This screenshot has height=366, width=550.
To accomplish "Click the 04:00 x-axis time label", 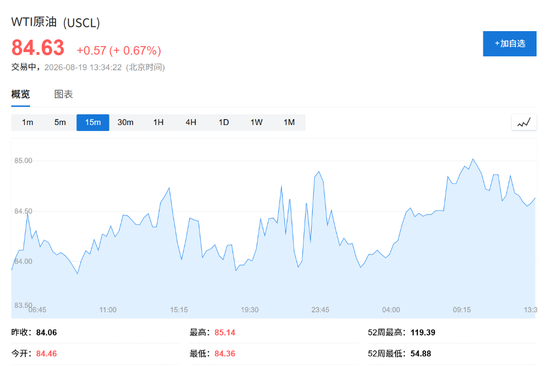I will (x=391, y=310).
